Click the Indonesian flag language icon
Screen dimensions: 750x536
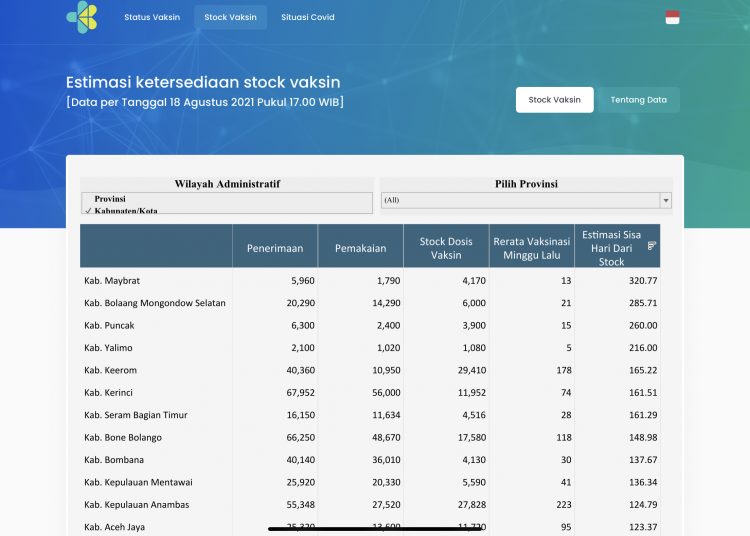tap(672, 17)
